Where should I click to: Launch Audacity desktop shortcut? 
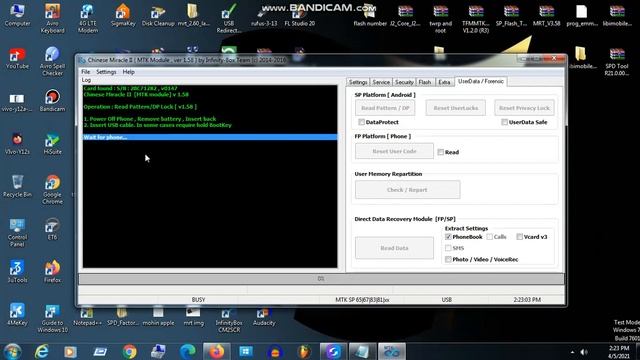click(264, 317)
